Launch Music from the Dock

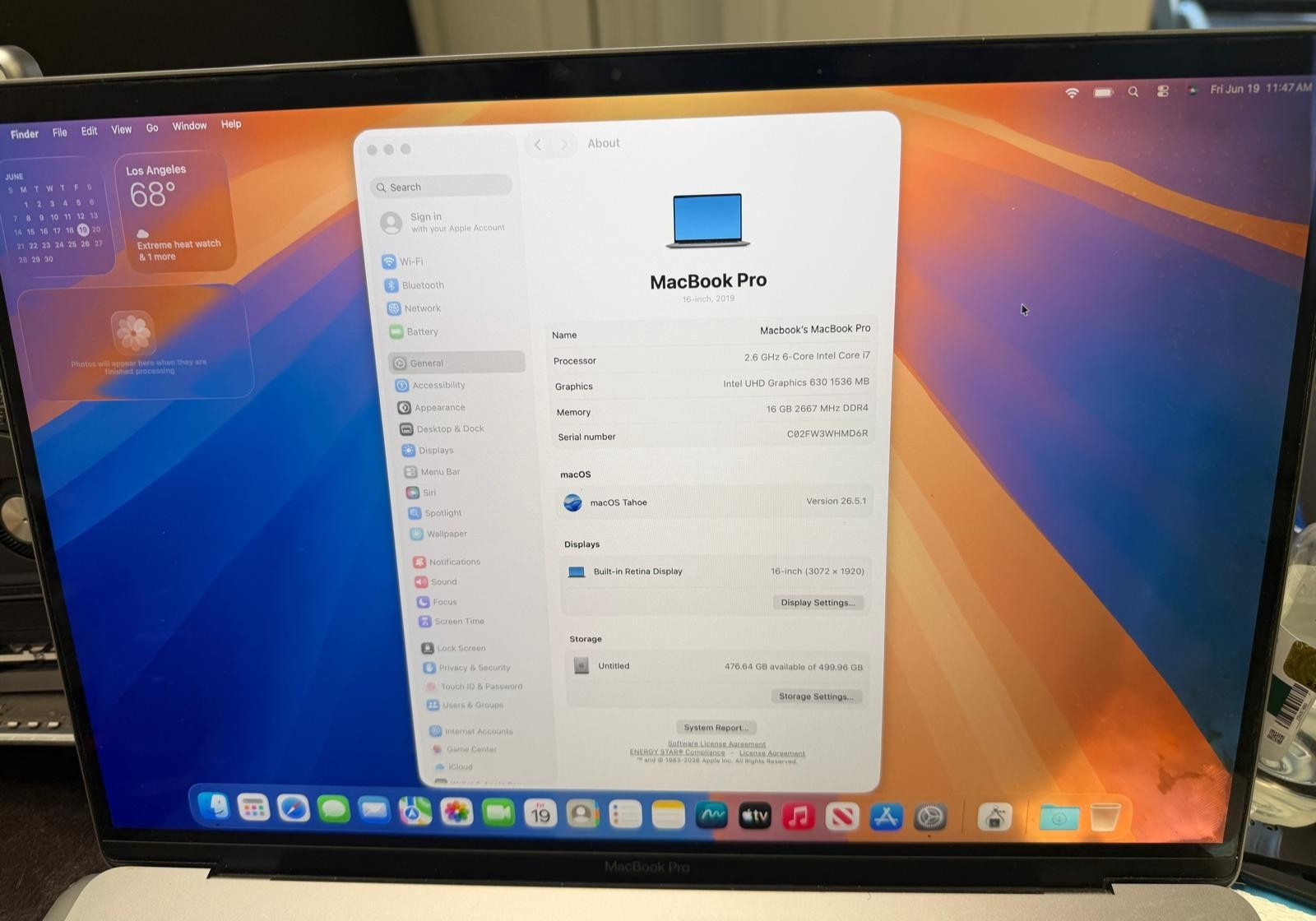click(x=798, y=816)
